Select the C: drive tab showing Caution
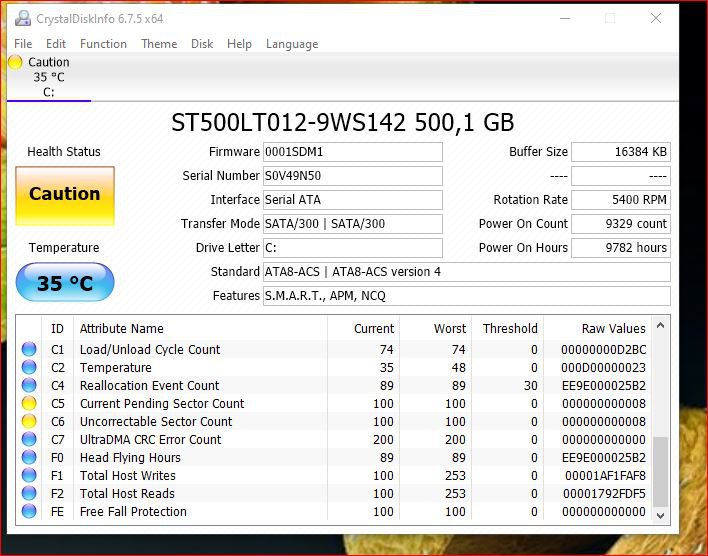 (49, 77)
